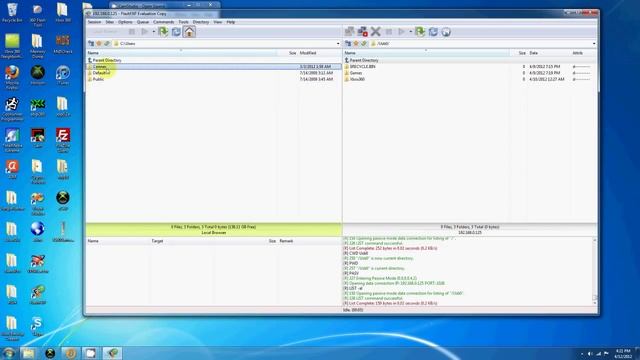
Task: Click the taskbar clock
Action: tap(623, 353)
